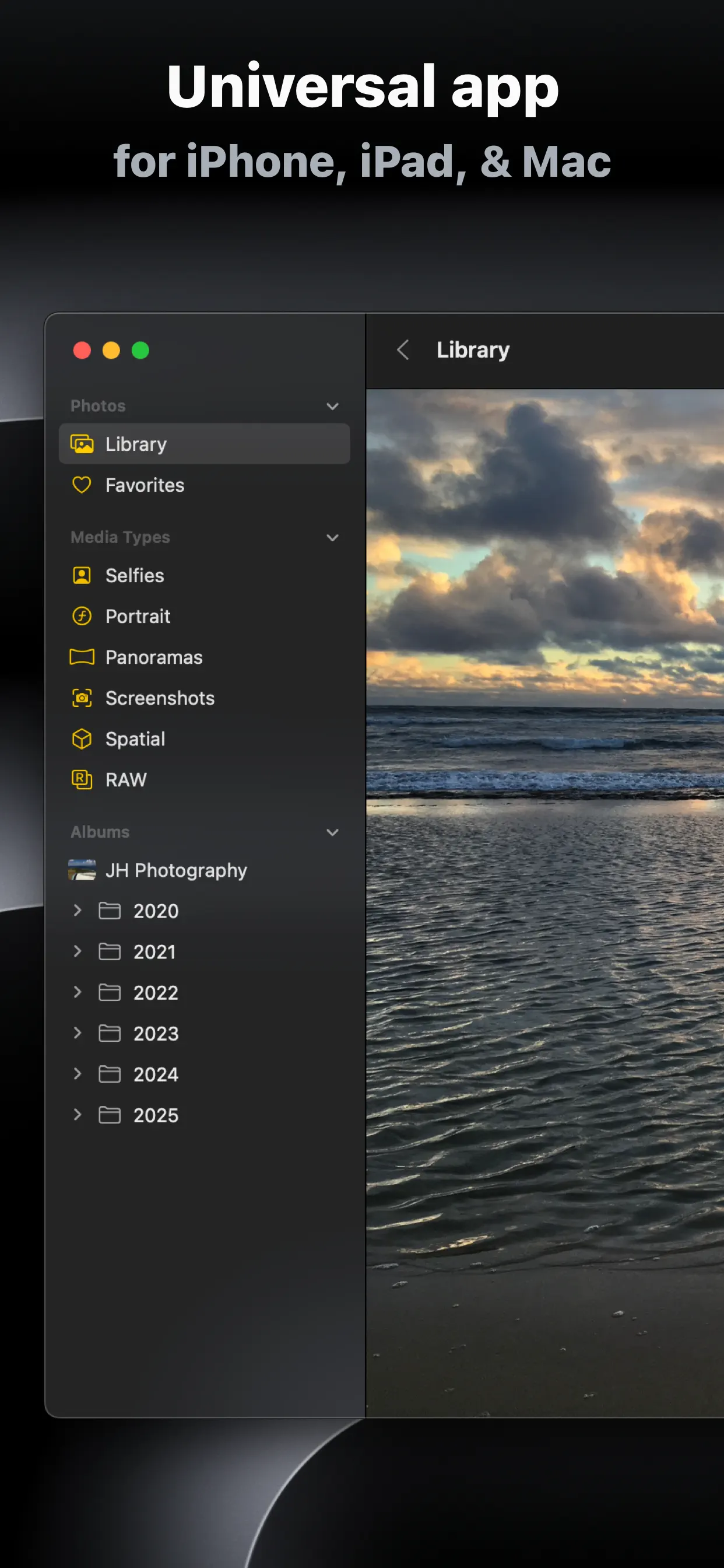
Task: Show Portrait media type
Action: click(205, 616)
